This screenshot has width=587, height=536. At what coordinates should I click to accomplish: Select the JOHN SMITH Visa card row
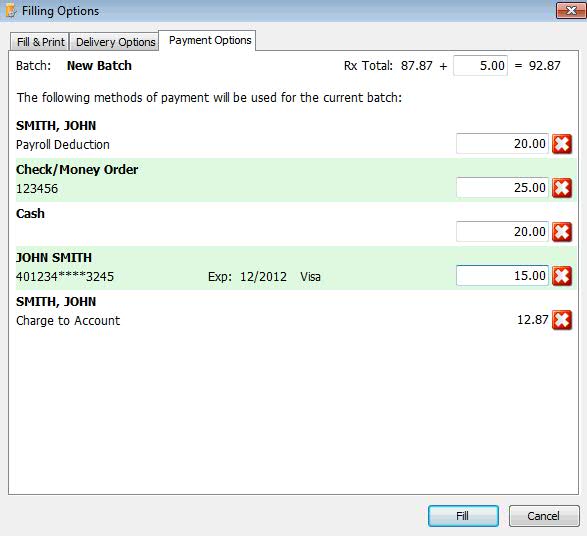pos(296,268)
